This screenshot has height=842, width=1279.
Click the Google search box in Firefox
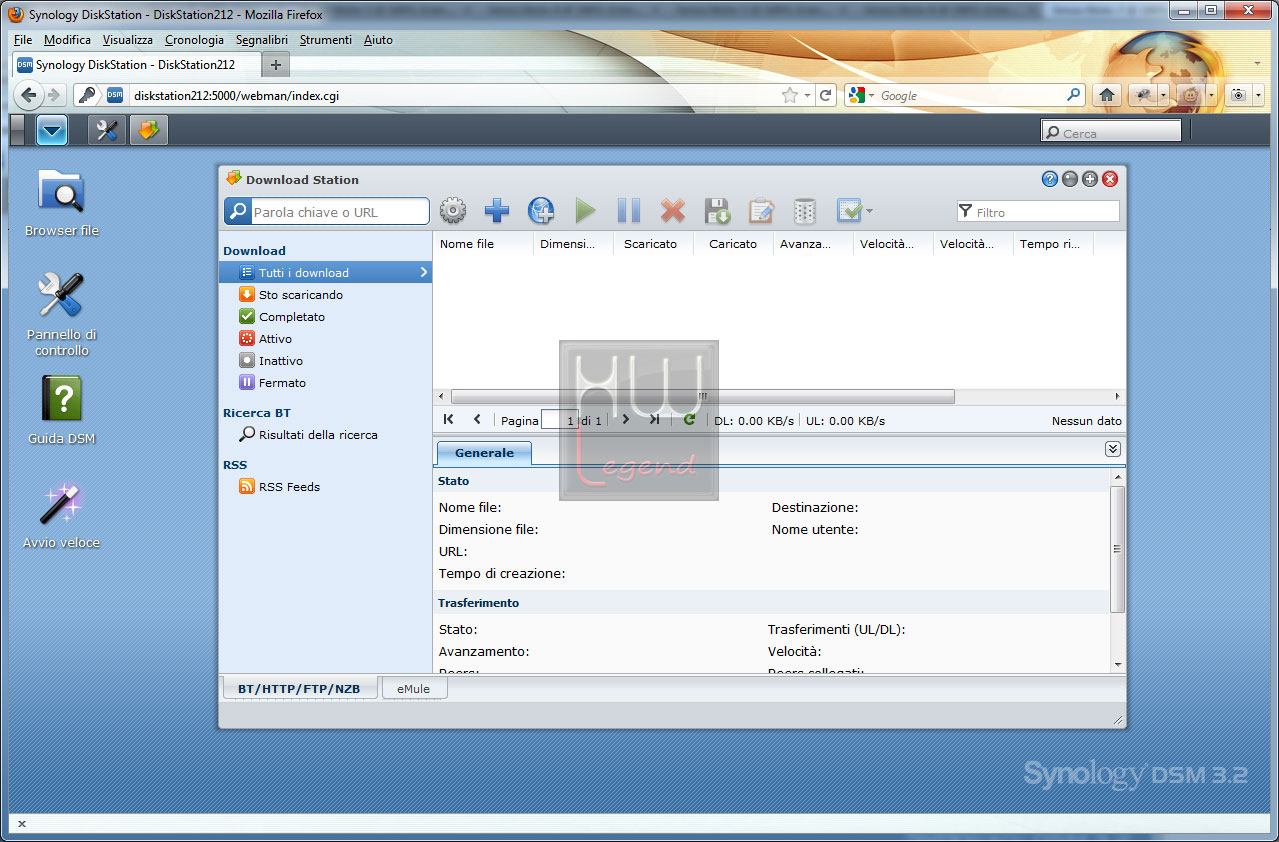pos(970,95)
